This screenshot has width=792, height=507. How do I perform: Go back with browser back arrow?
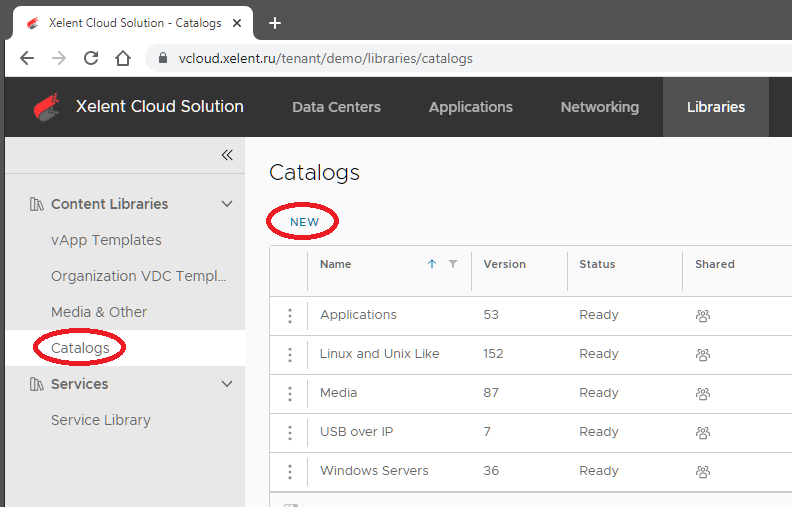point(27,59)
